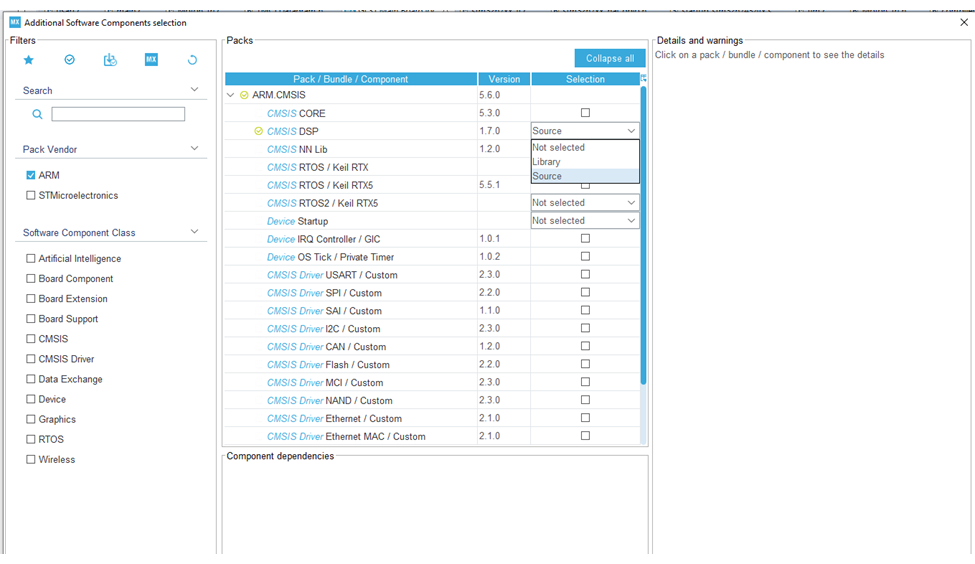
Task: Tick the RTOS class checkbox
Action: pos(30,439)
